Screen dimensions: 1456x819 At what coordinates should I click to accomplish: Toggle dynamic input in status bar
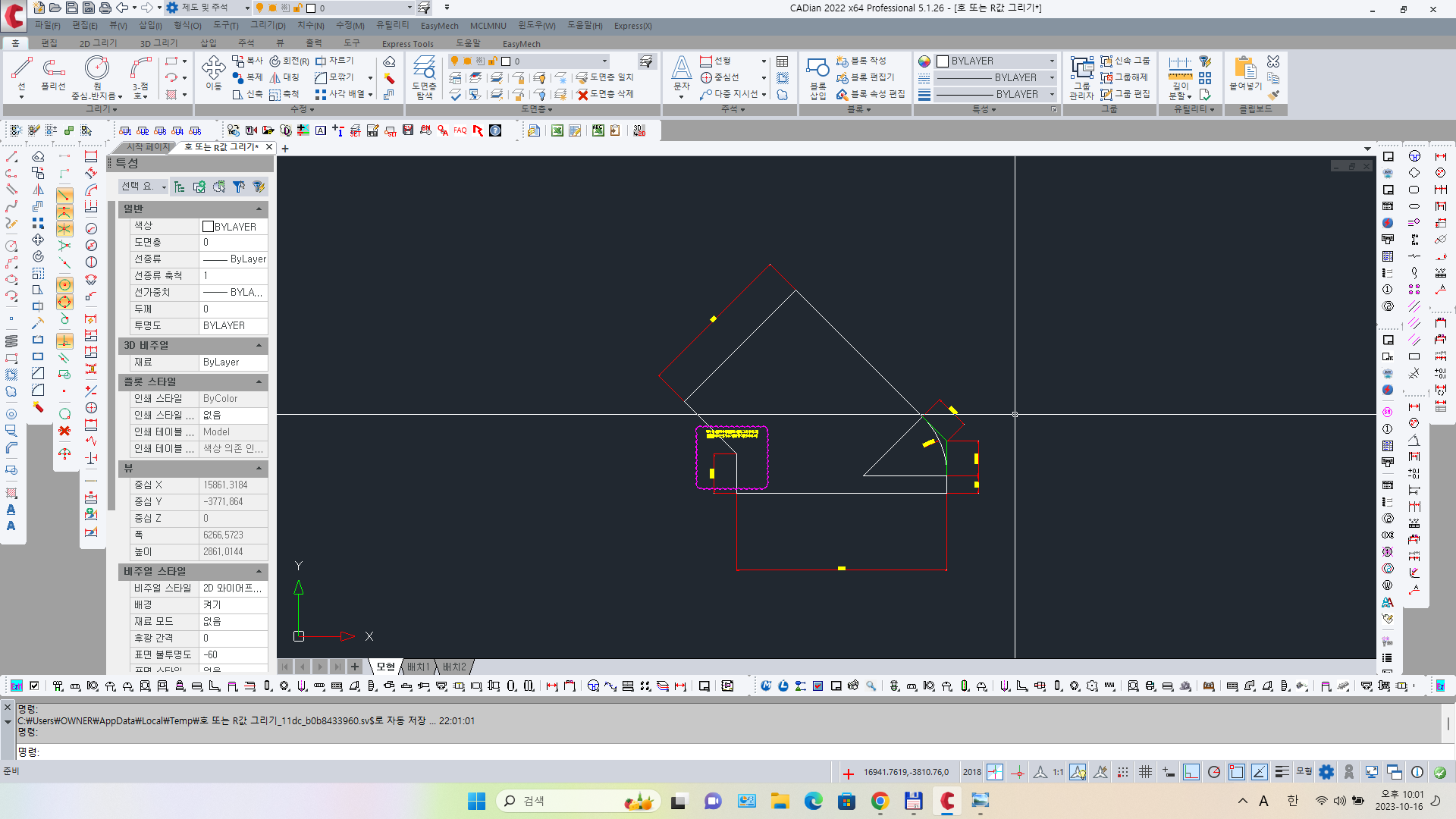(1169, 772)
